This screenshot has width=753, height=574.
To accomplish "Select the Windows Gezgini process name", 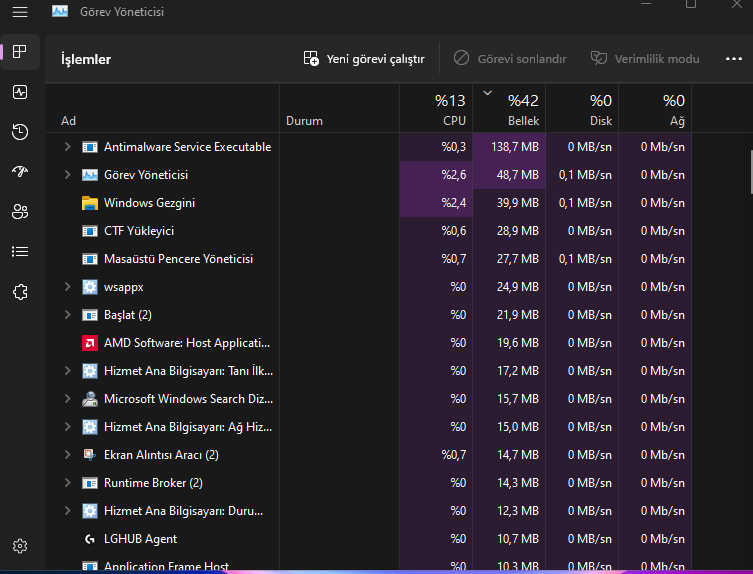I will point(149,203).
